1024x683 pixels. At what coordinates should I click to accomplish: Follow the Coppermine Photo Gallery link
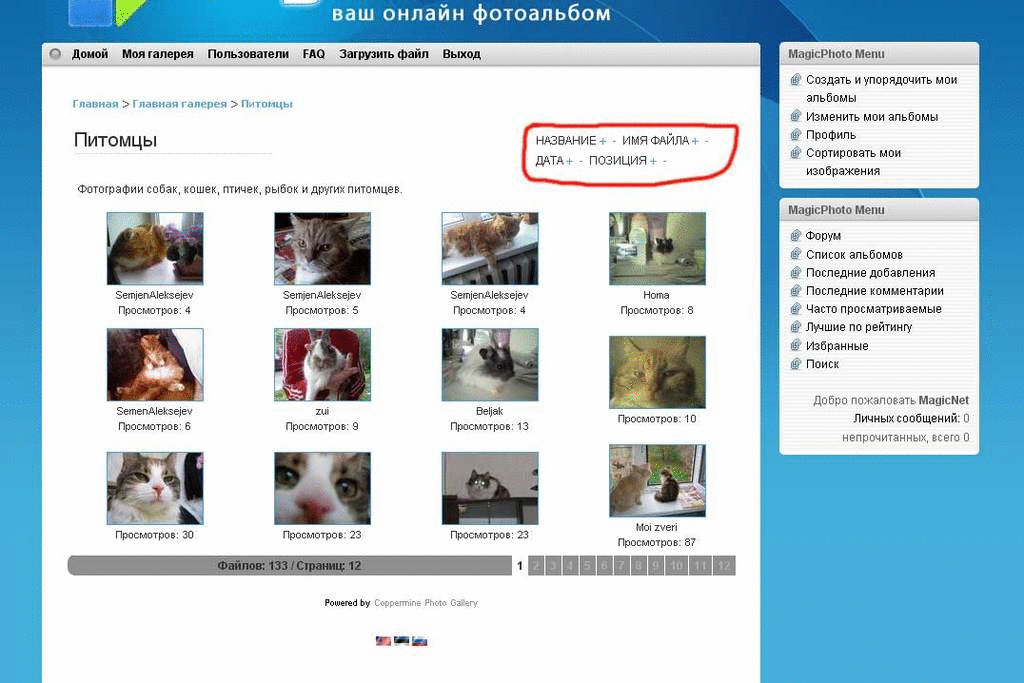(x=426, y=603)
